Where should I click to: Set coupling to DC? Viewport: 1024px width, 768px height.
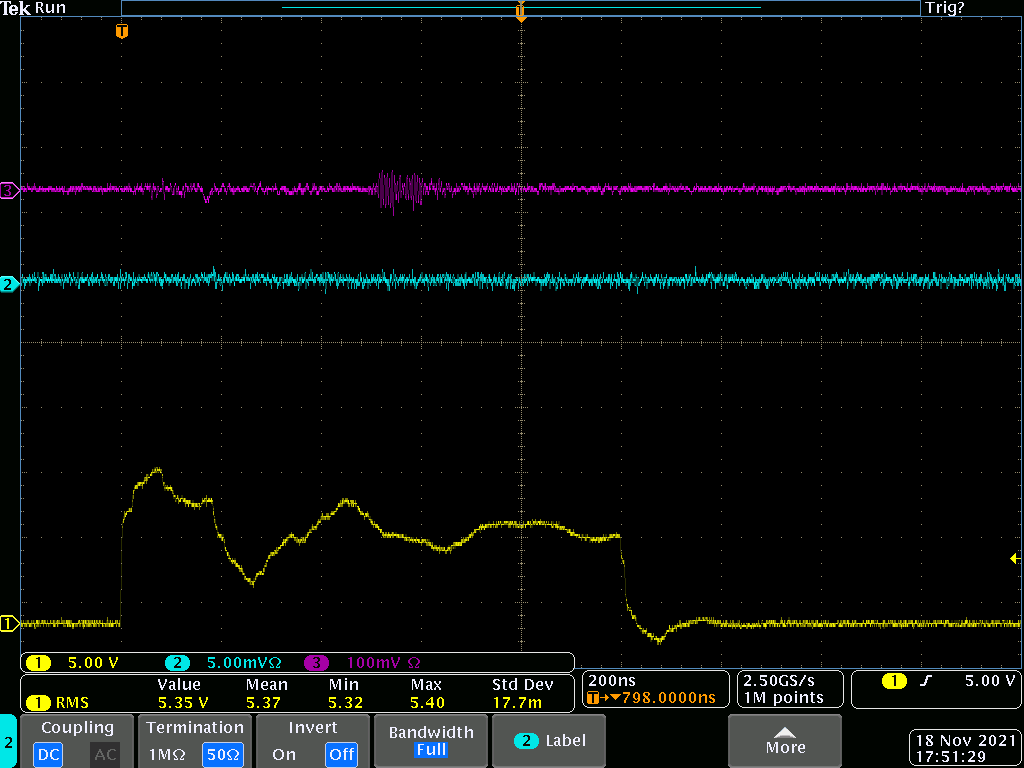(x=46, y=754)
